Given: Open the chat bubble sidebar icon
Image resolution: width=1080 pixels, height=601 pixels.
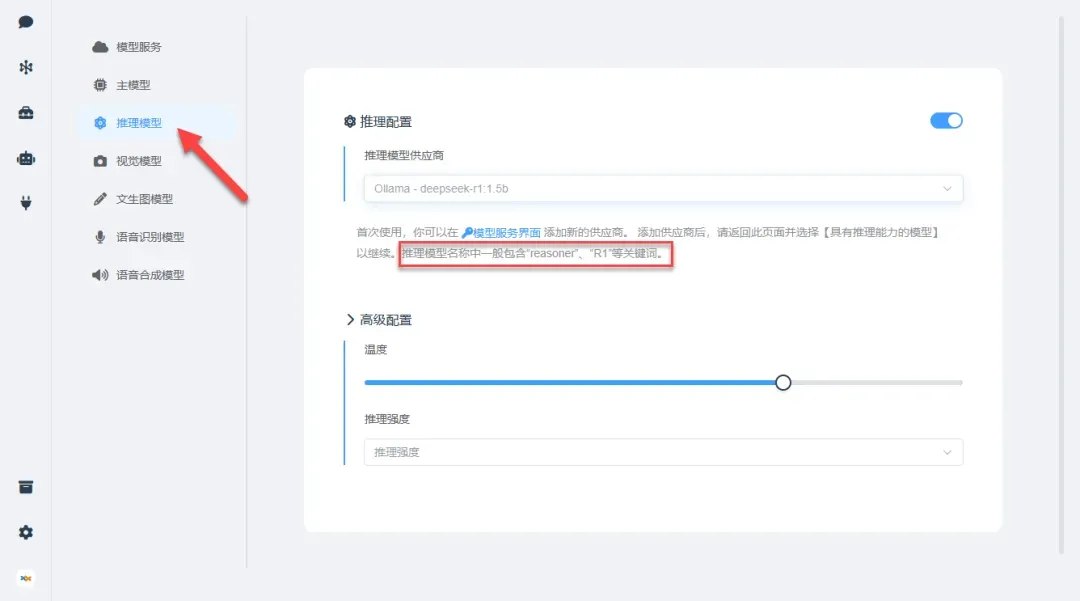Looking at the screenshot, I should [25, 22].
